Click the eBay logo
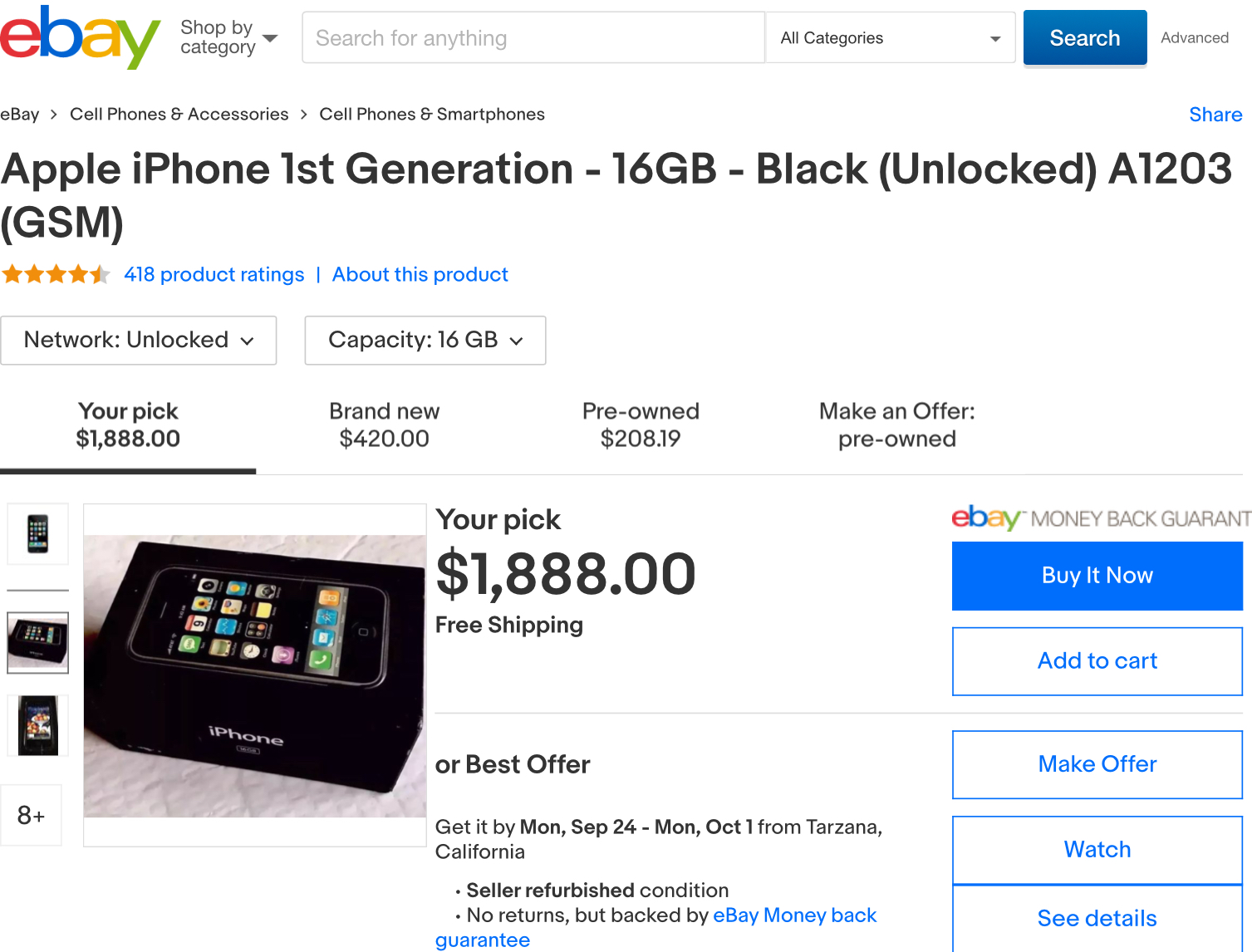This screenshot has width=1252, height=952. point(80,37)
